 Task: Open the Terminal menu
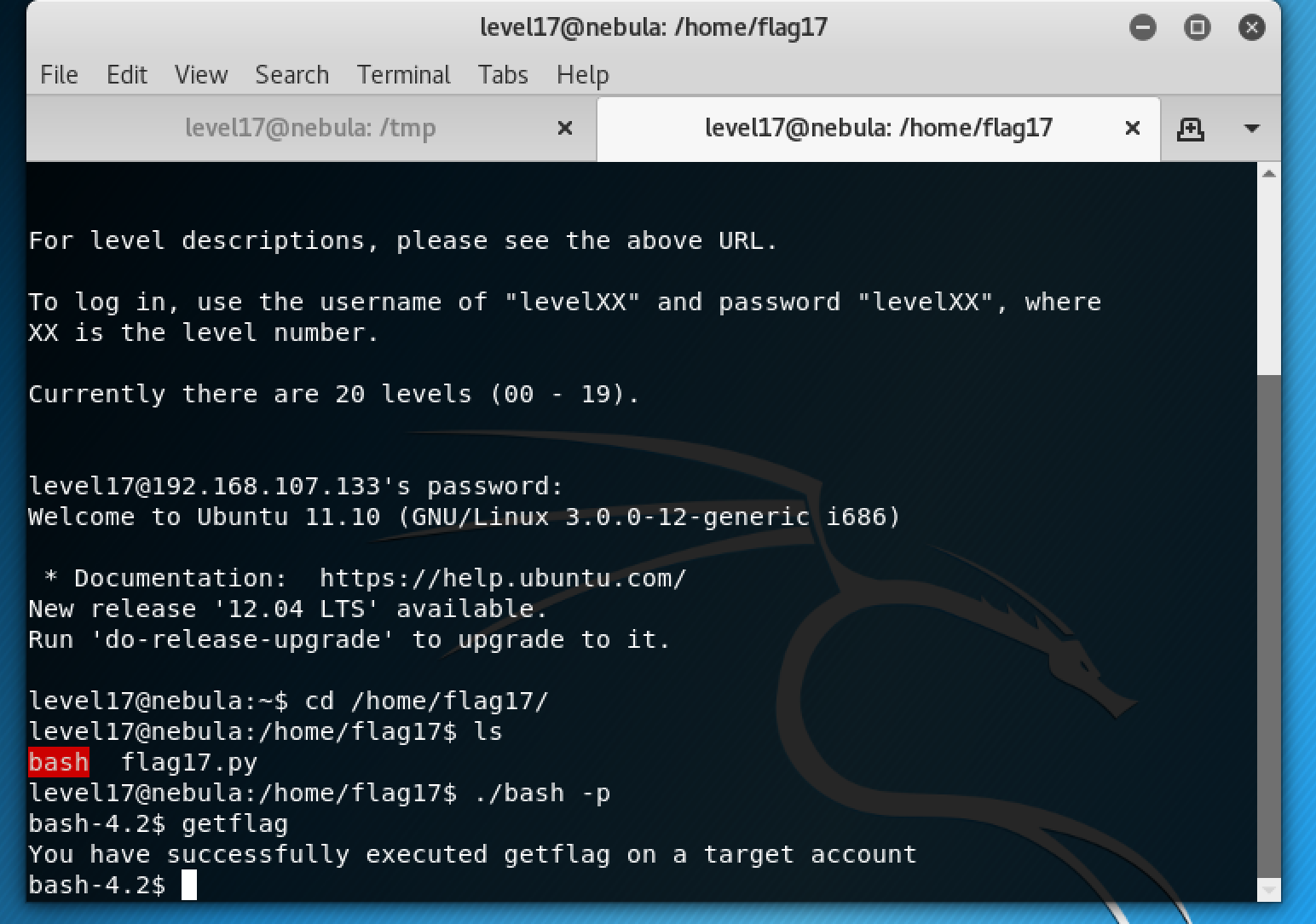403,75
